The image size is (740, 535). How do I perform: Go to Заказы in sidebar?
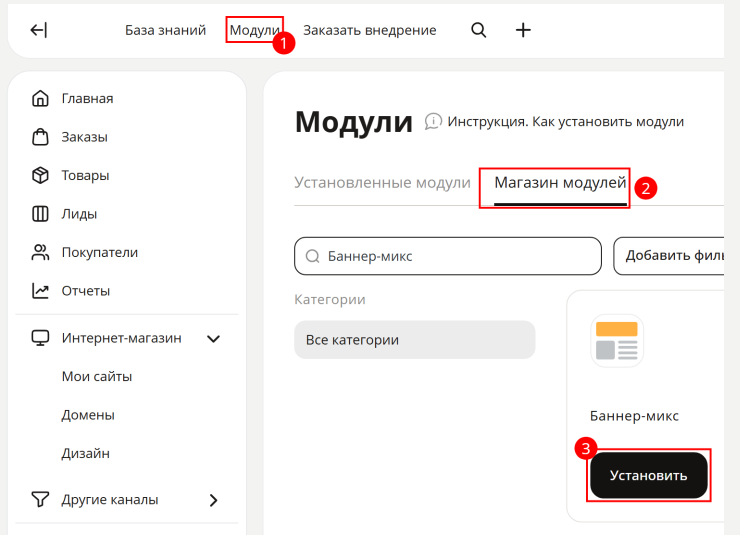pyautogui.click(x=84, y=137)
